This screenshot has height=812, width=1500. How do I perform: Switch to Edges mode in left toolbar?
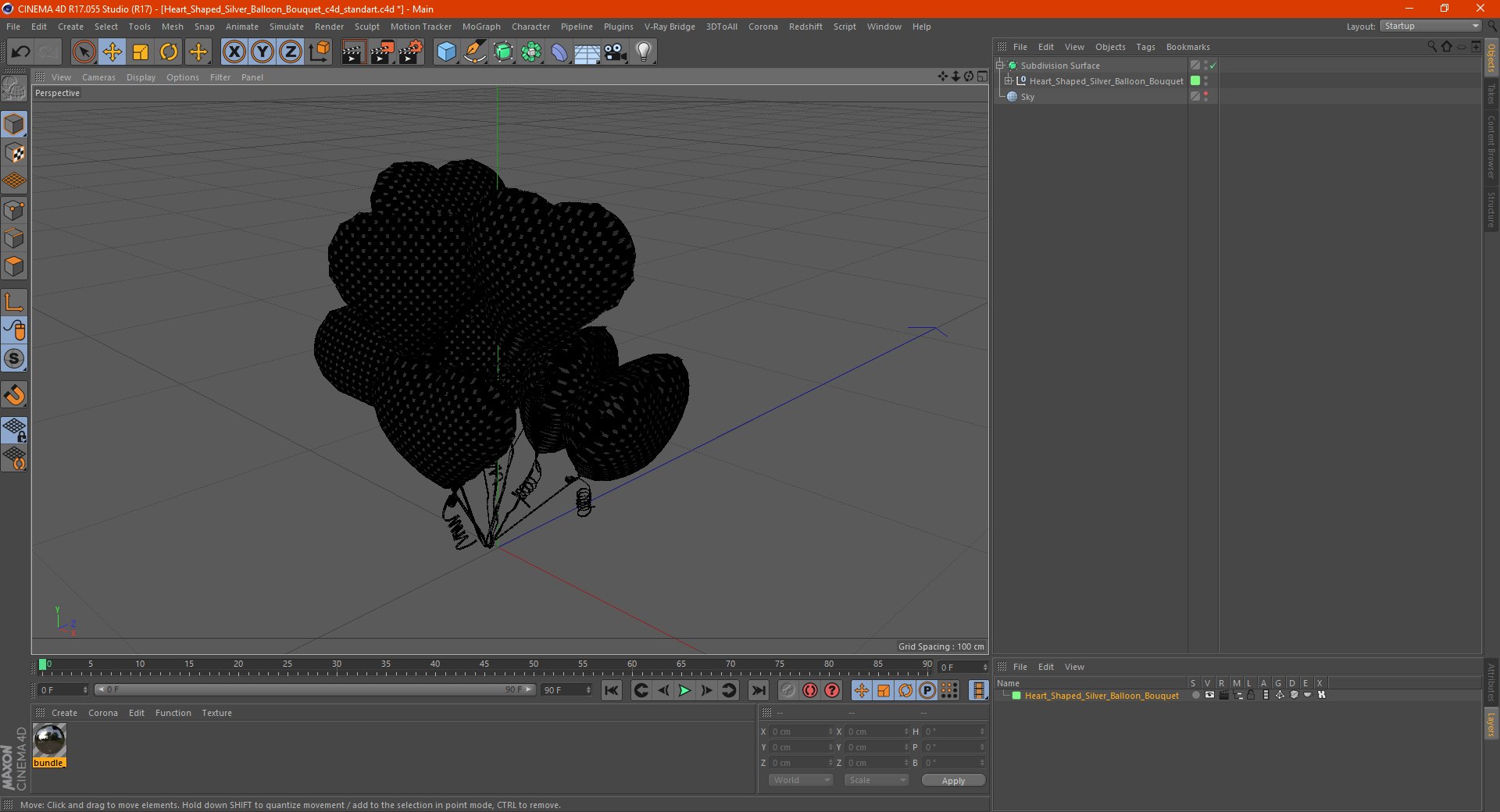point(14,238)
